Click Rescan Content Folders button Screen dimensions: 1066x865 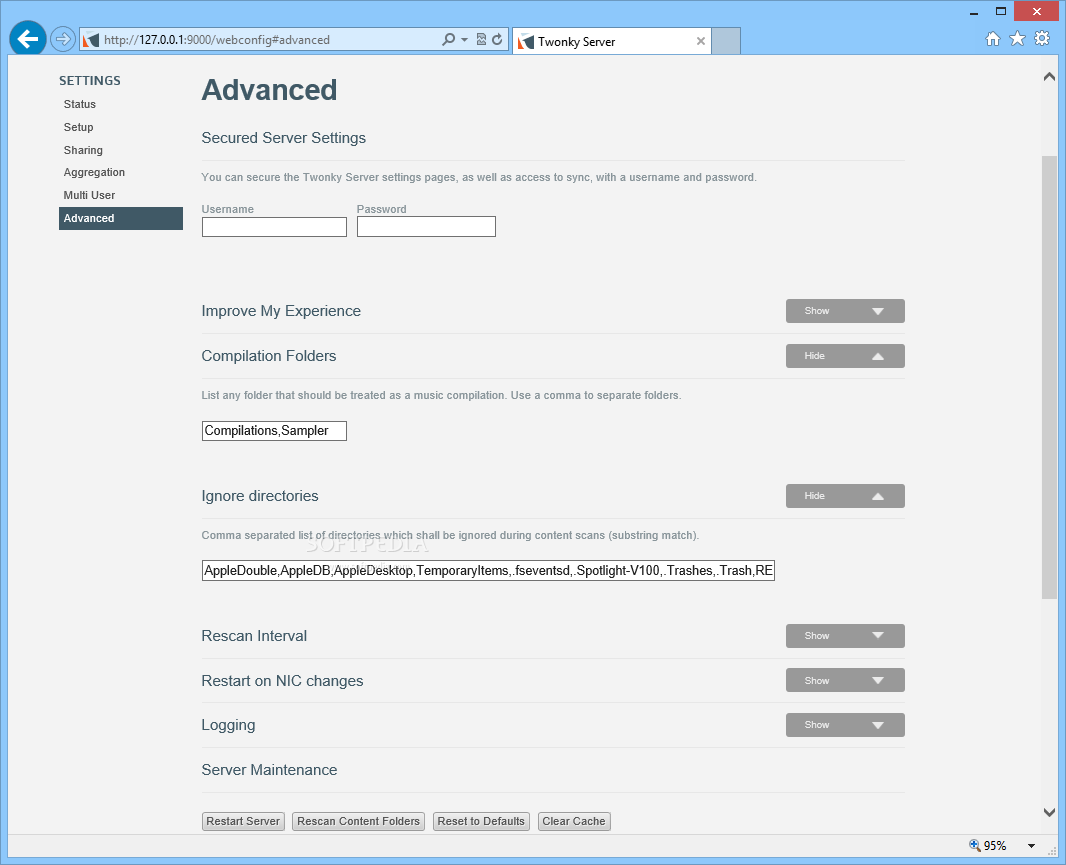pyautogui.click(x=358, y=821)
